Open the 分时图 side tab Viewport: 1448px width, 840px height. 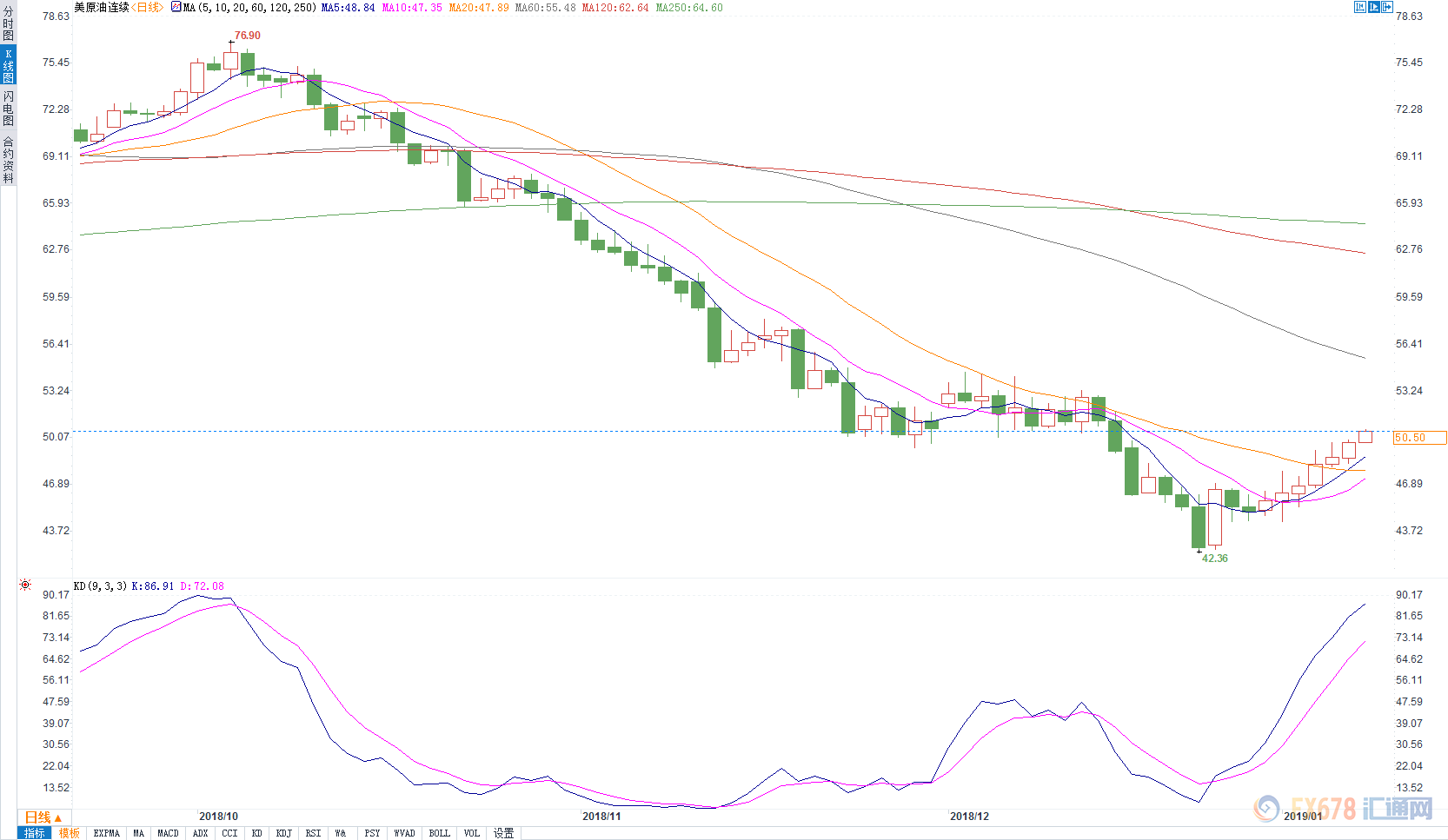(8, 23)
